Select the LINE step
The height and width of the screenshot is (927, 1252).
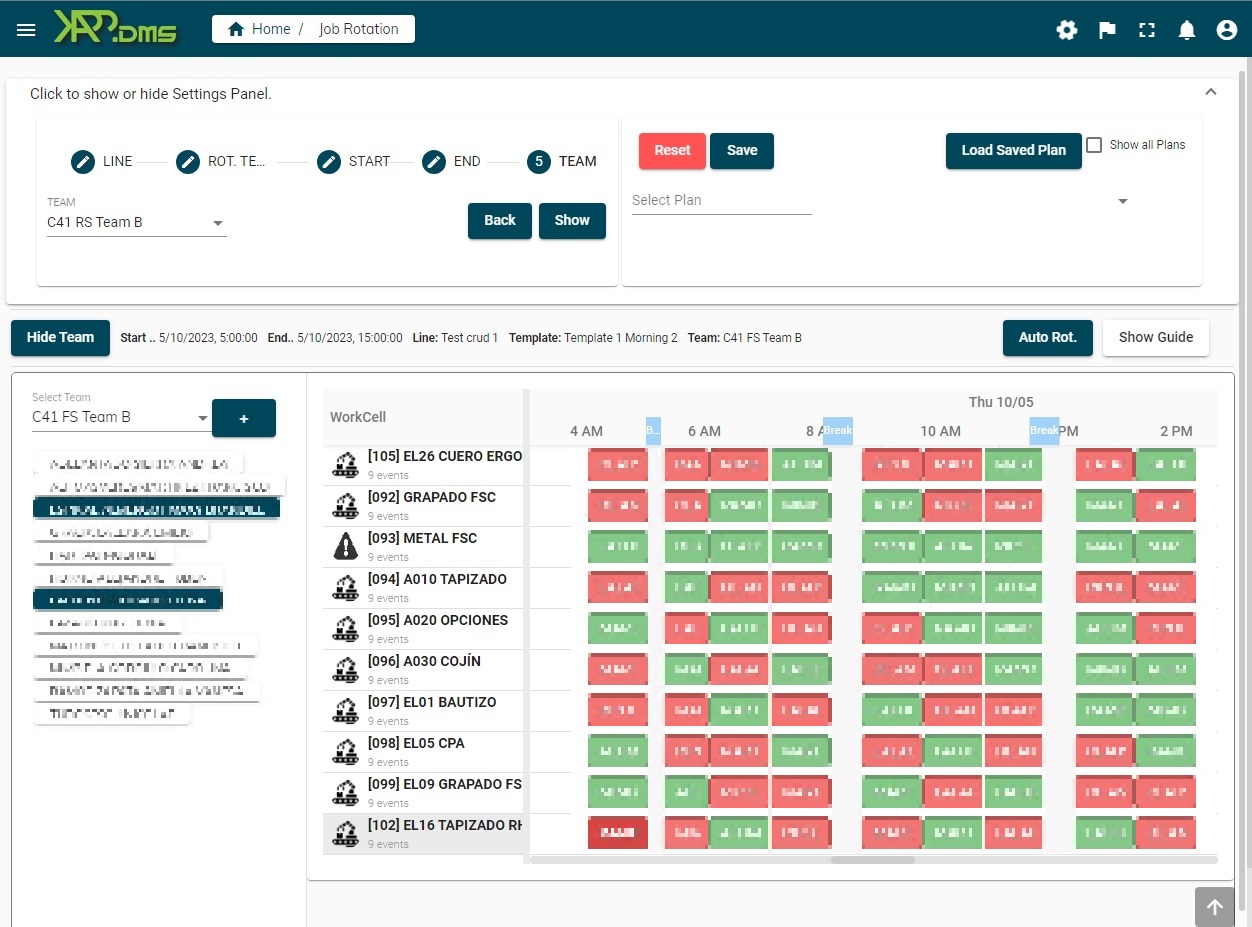point(102,161)
